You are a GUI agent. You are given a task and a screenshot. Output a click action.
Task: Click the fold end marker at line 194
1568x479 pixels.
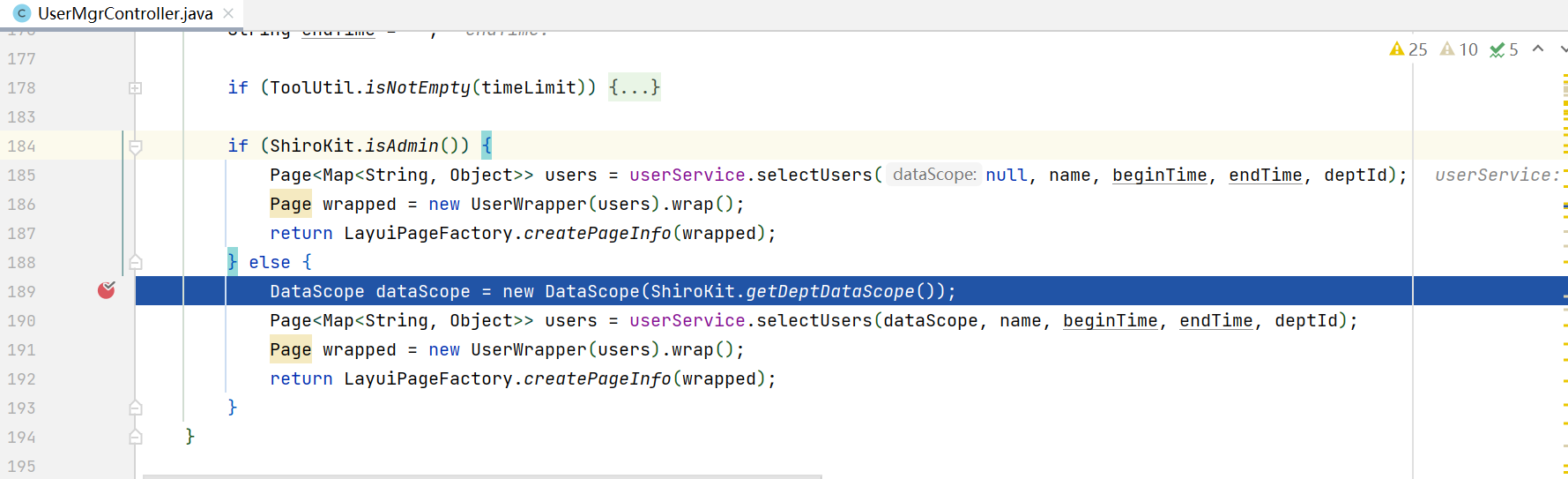click(x=136, y=437)
